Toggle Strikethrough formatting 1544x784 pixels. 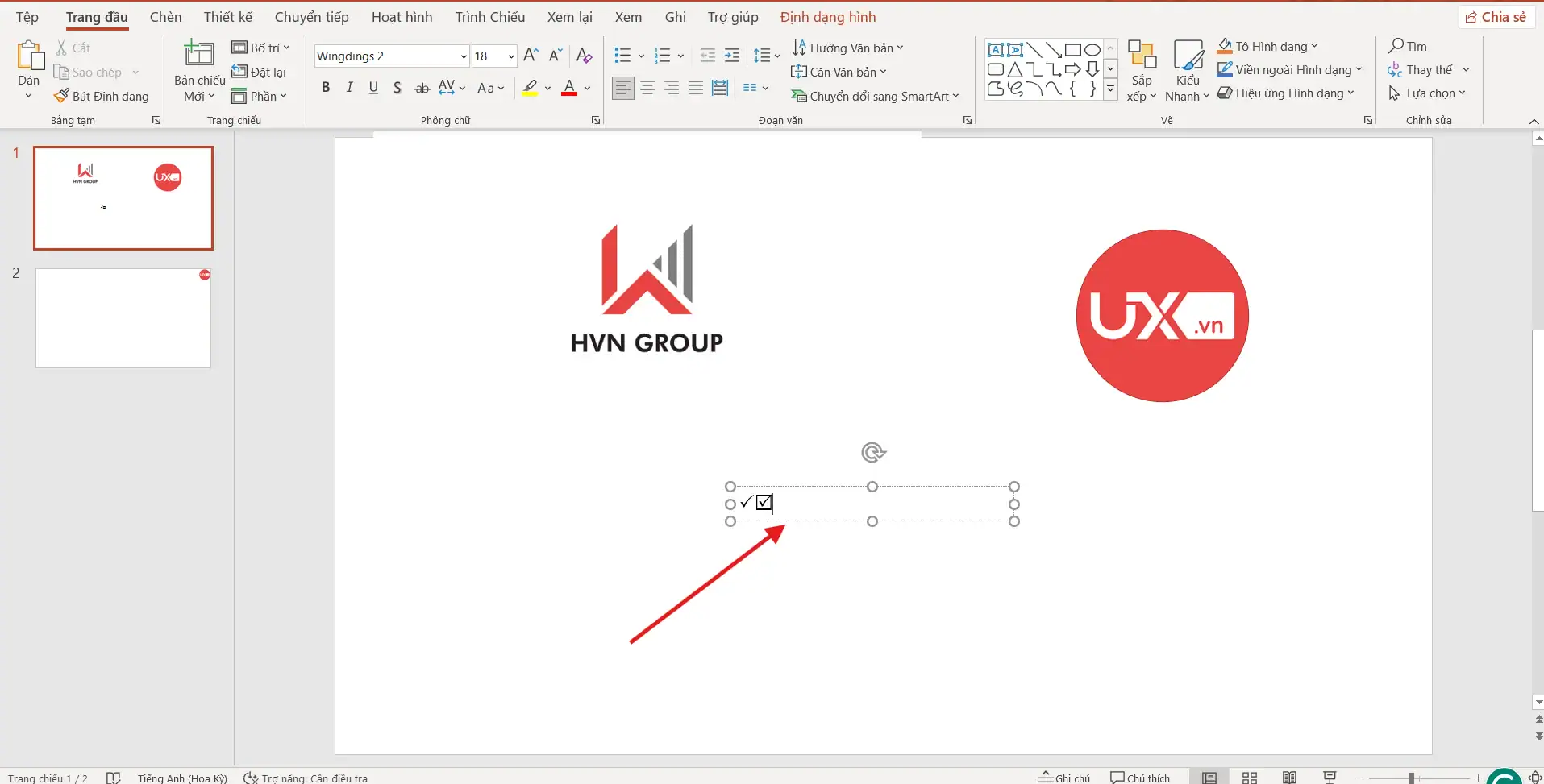tap(422, 88)
